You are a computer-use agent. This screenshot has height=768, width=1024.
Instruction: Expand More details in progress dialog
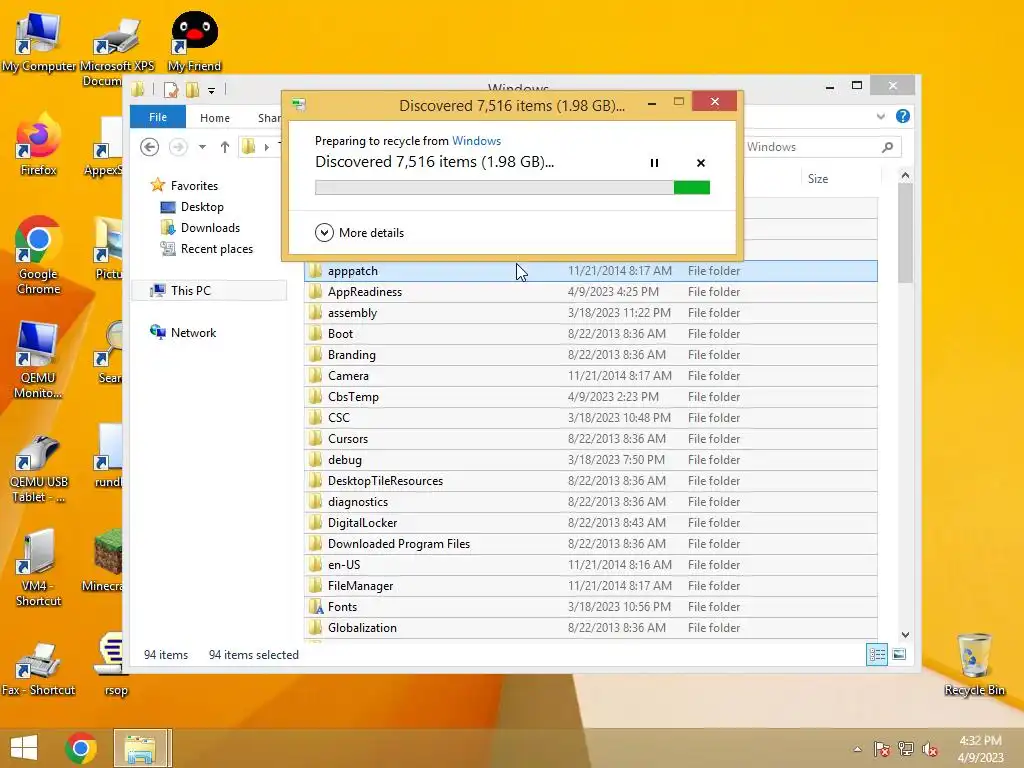click(x=359, y=232)
